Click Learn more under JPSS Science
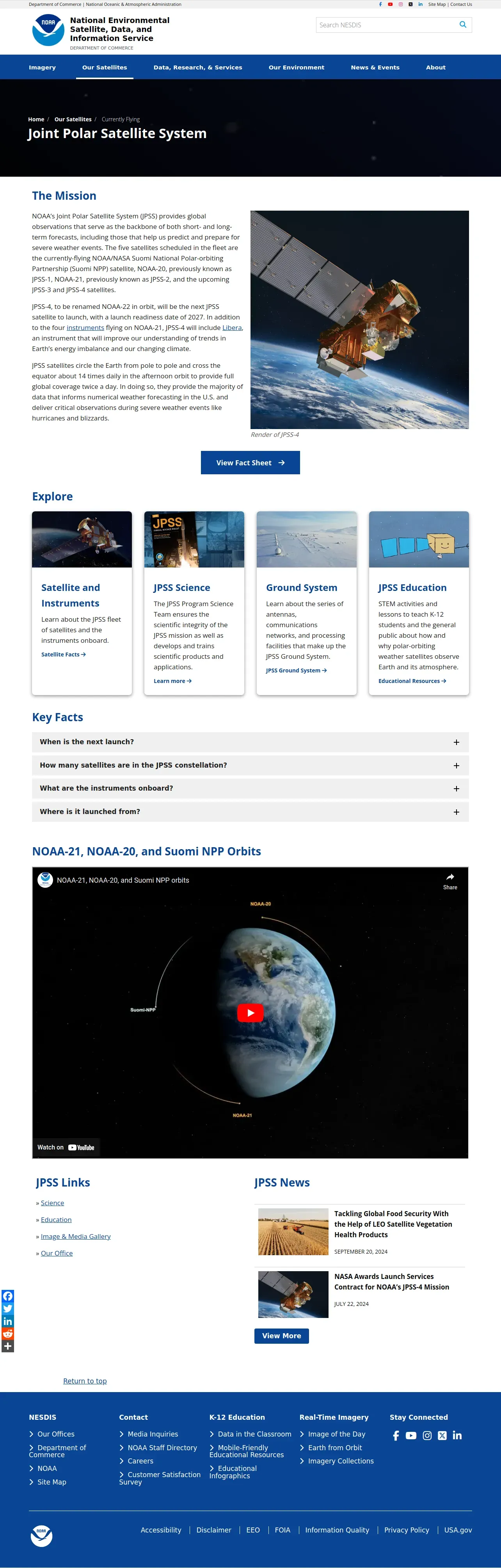The image size is (501, 1568). coord(172,681)
